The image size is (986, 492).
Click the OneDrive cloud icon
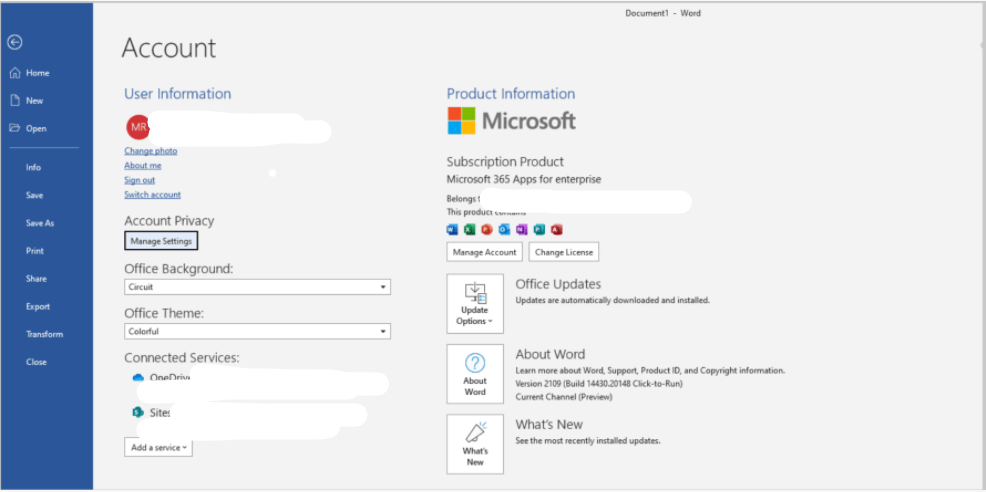138,378
